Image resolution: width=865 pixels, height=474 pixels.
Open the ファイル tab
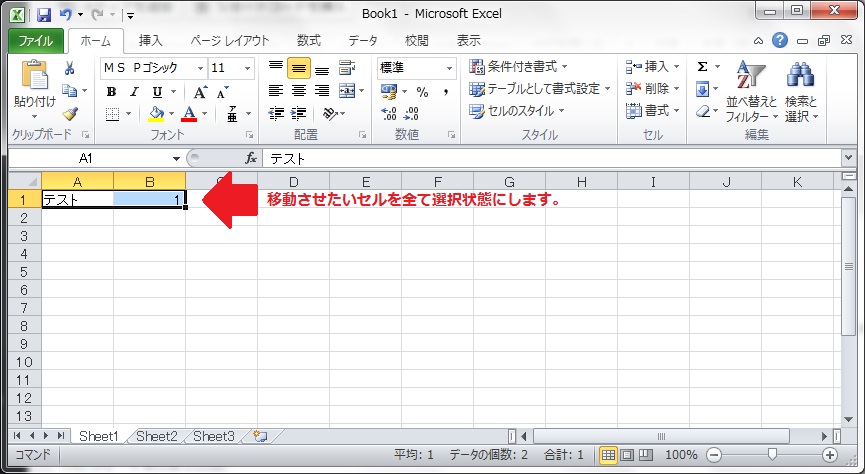[36, 41]
